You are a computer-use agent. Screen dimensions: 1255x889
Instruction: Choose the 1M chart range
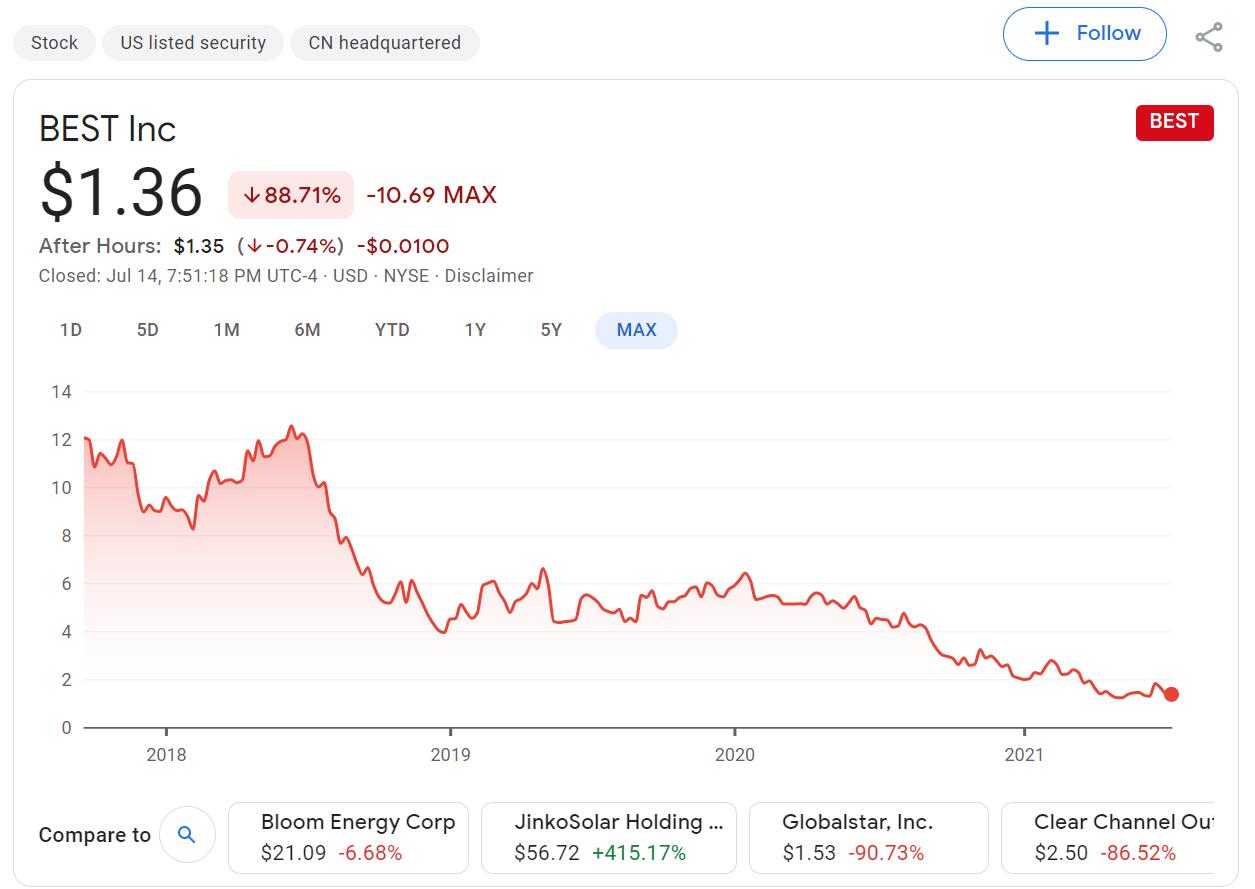(x=227, y=330)
